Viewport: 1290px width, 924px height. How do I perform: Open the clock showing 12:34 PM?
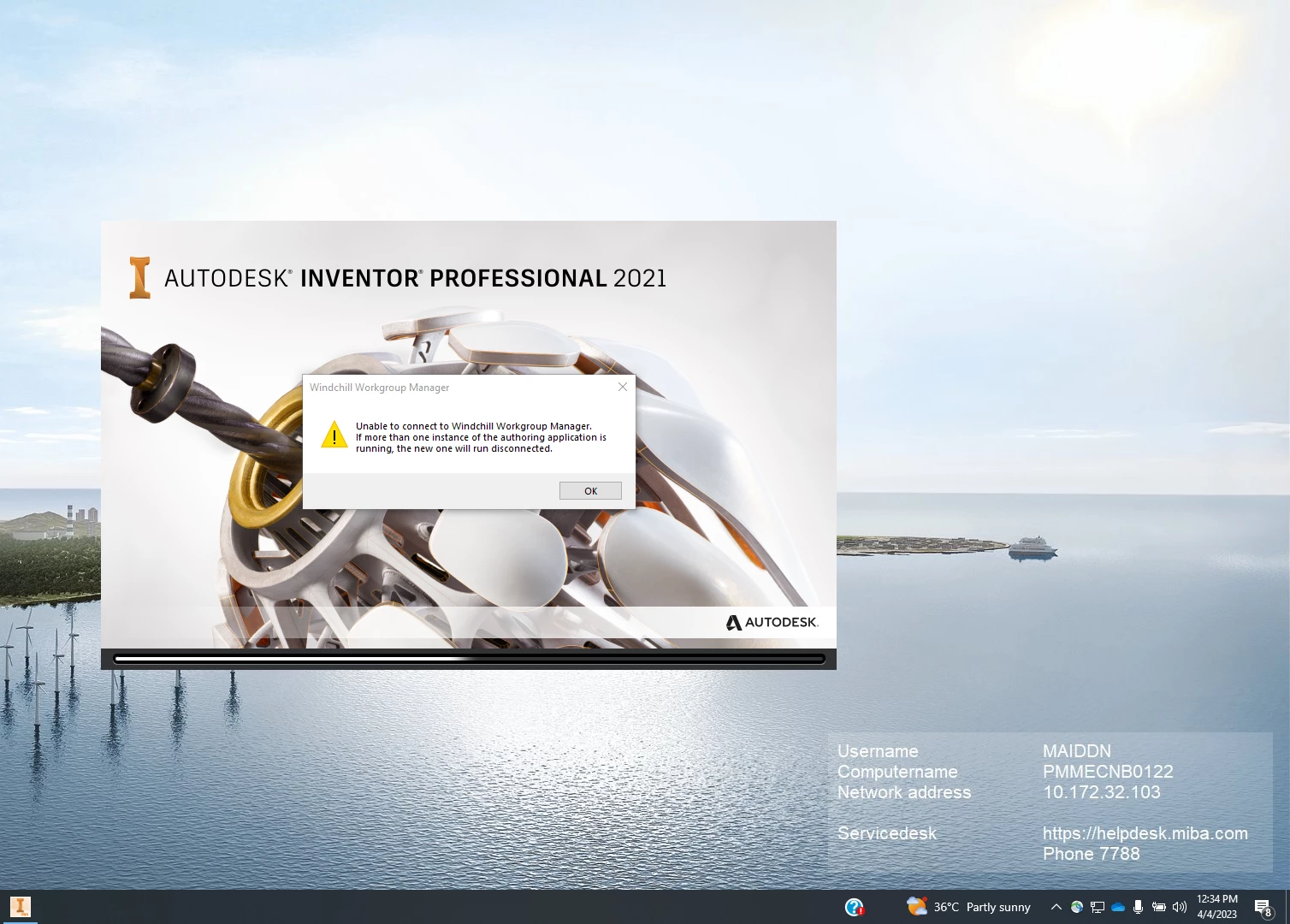coord(1217,907)
